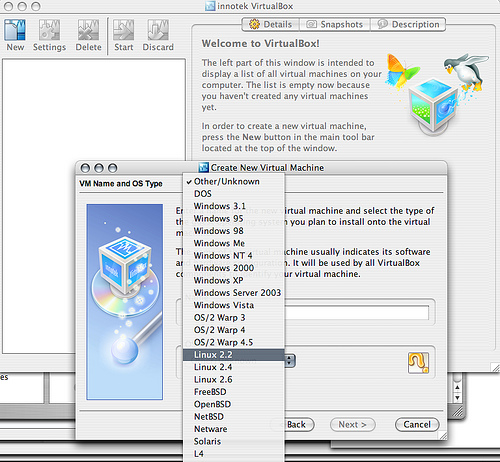Image resolution: width=500 pixels, height=462 pixels.
Task: Select Windows 3.1 in the list
Action: [234, 206]
